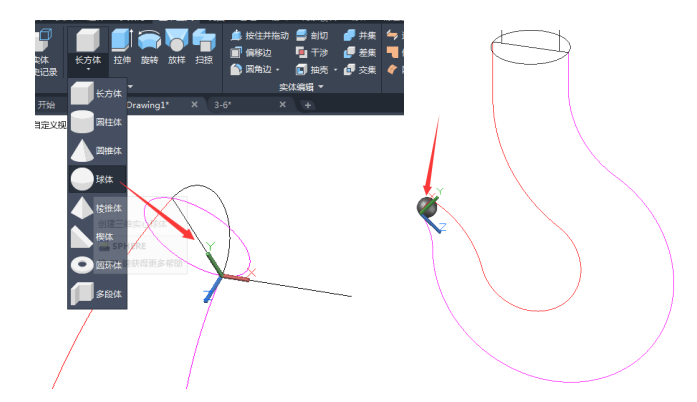Click the 干涉 (Interfere) tool

point(312,52)
